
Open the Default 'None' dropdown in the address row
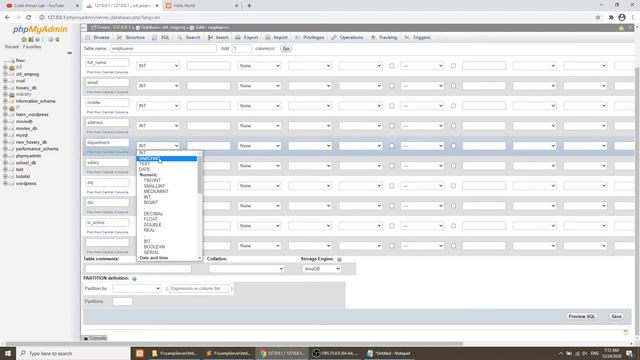click(259, 126)
